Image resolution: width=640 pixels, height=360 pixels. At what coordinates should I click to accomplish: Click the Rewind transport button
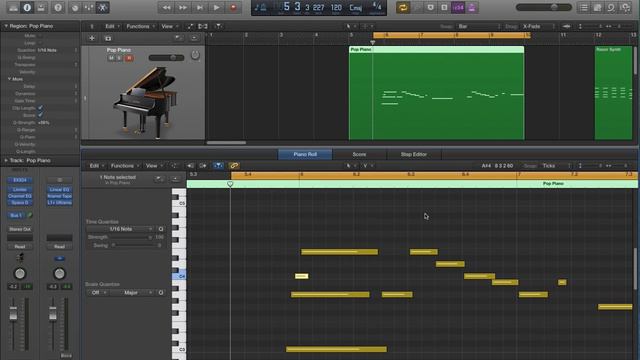click(x=166, y=7)
